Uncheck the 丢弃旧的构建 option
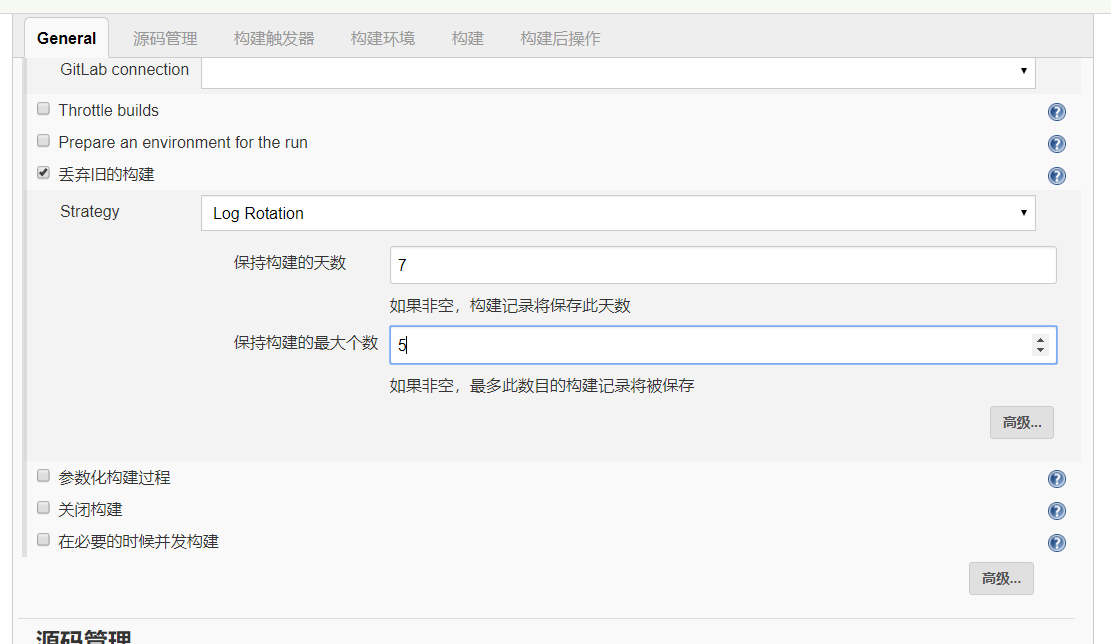Screen dimensions: 1111x644 43,172
